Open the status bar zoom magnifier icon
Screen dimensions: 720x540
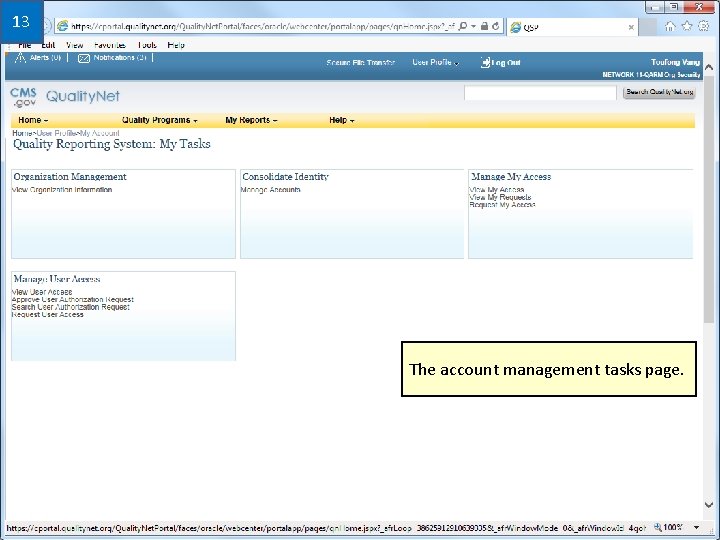[x=658, y=527]
